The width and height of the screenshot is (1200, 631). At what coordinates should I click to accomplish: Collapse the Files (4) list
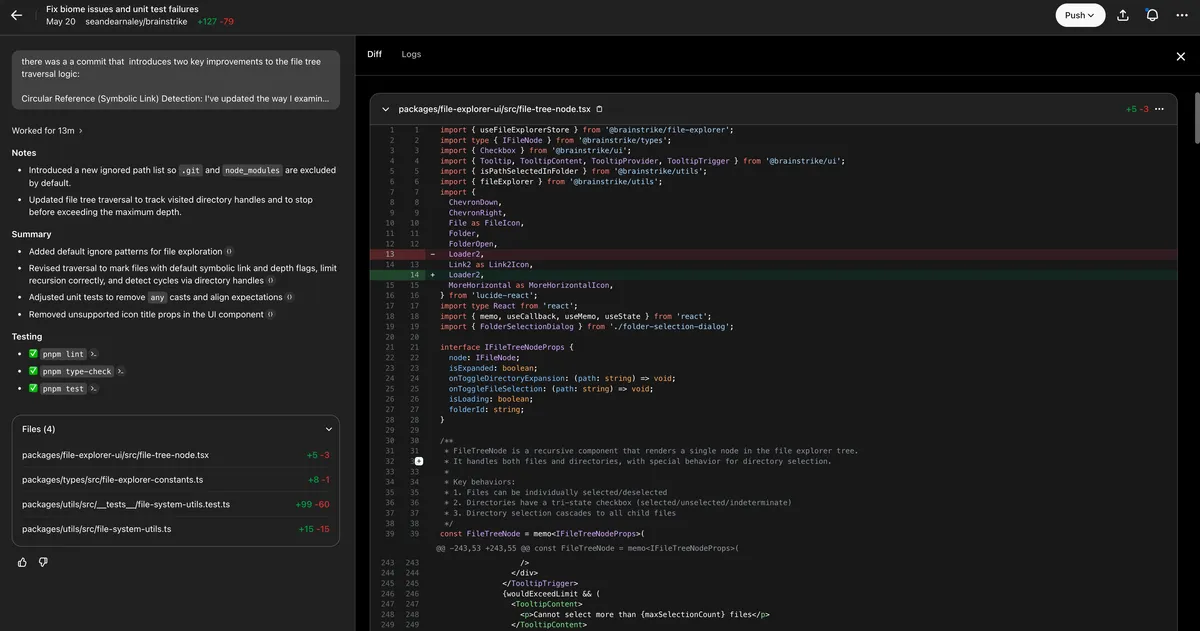pos(328,429)
